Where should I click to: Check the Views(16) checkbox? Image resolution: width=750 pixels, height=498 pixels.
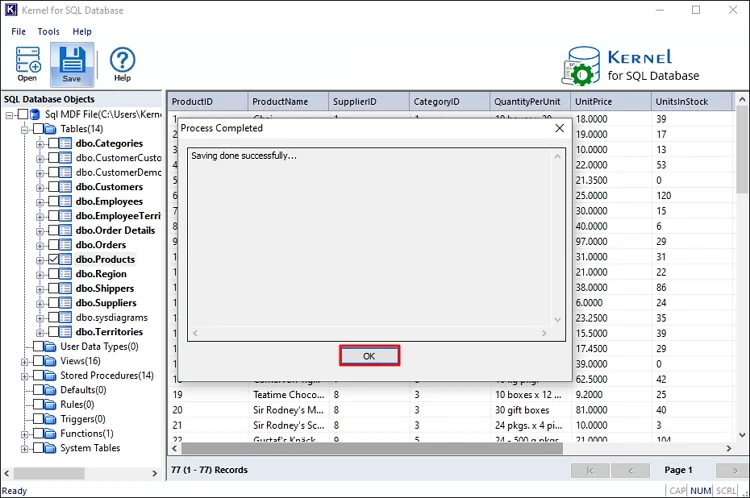pos(38,361)
